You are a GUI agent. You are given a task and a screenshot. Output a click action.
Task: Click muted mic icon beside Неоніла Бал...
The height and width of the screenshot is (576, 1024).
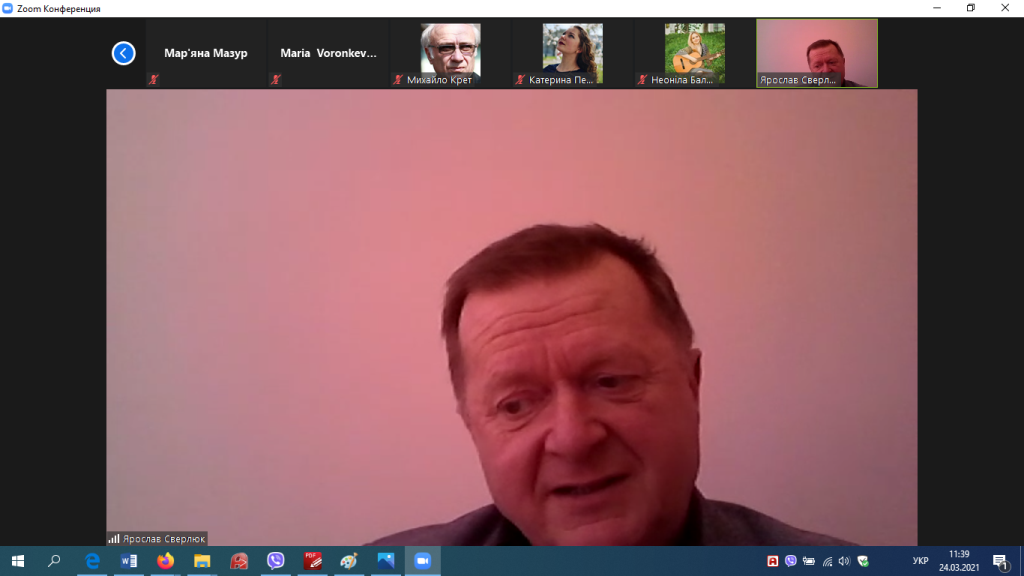click(642, 80)
